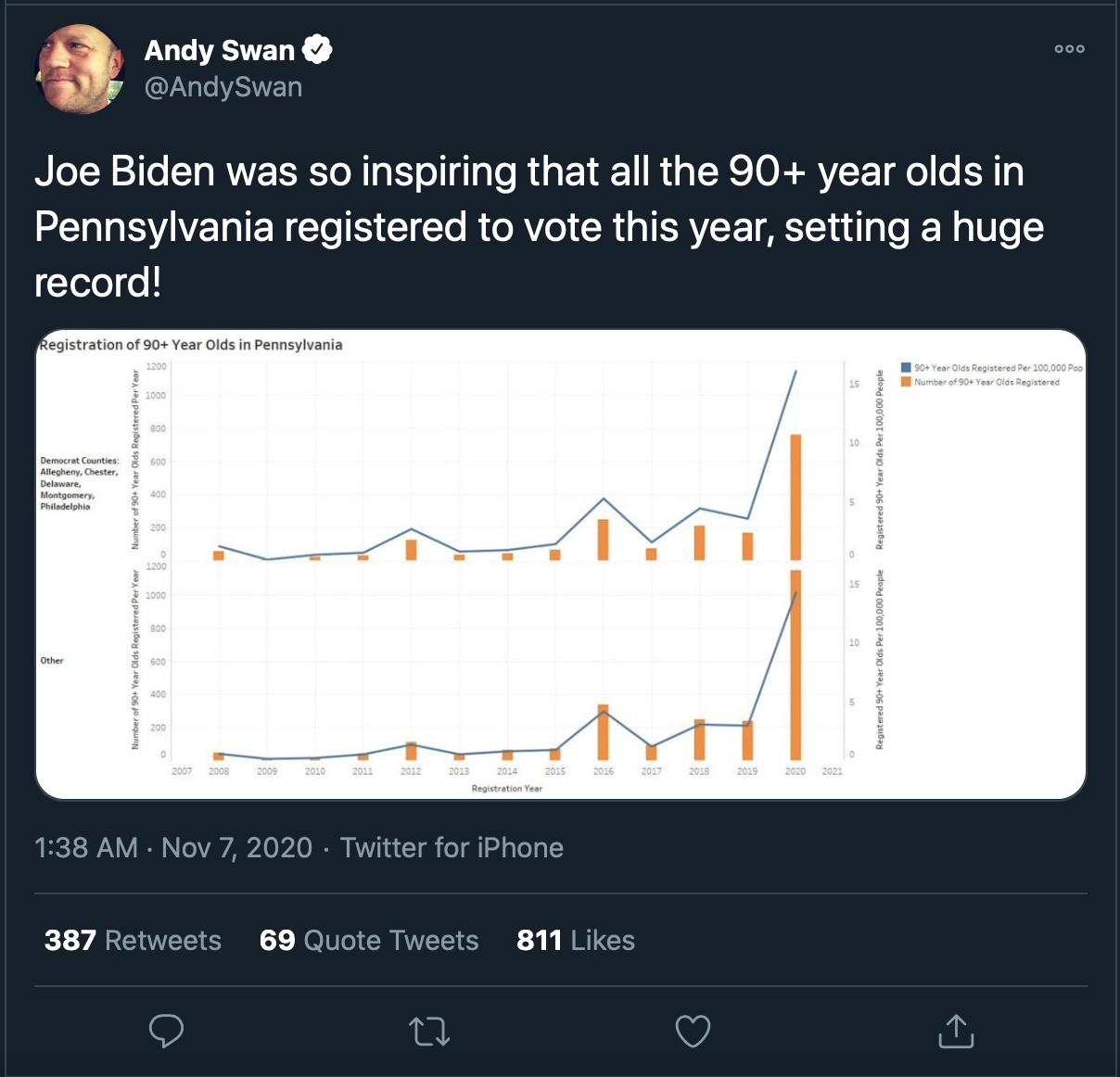Image resolution: width=1120 pixels, height=1077 pixels.
Task: Open Andy Swan's profile picture
Action: tap(80, 70)
